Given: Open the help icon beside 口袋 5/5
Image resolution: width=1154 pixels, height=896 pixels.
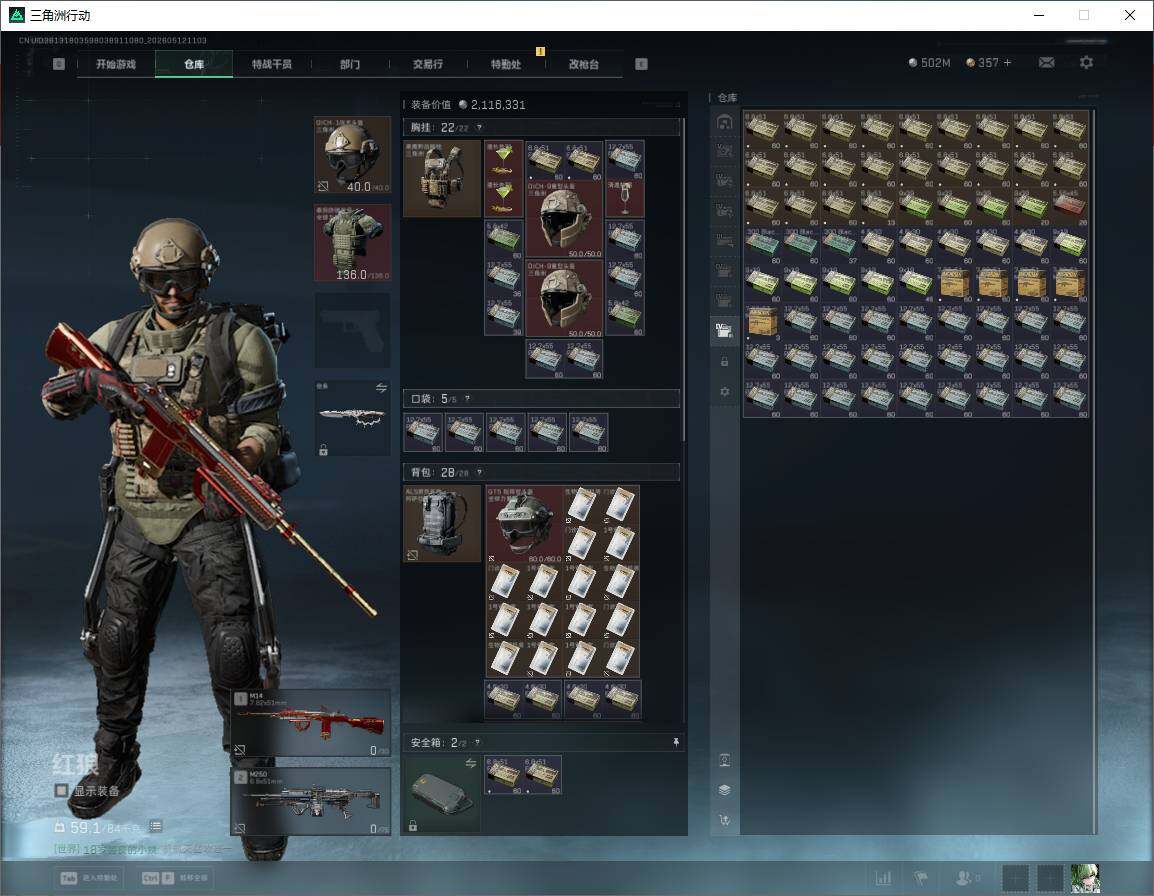Looking at the screenshot, I should coord(467,398).
